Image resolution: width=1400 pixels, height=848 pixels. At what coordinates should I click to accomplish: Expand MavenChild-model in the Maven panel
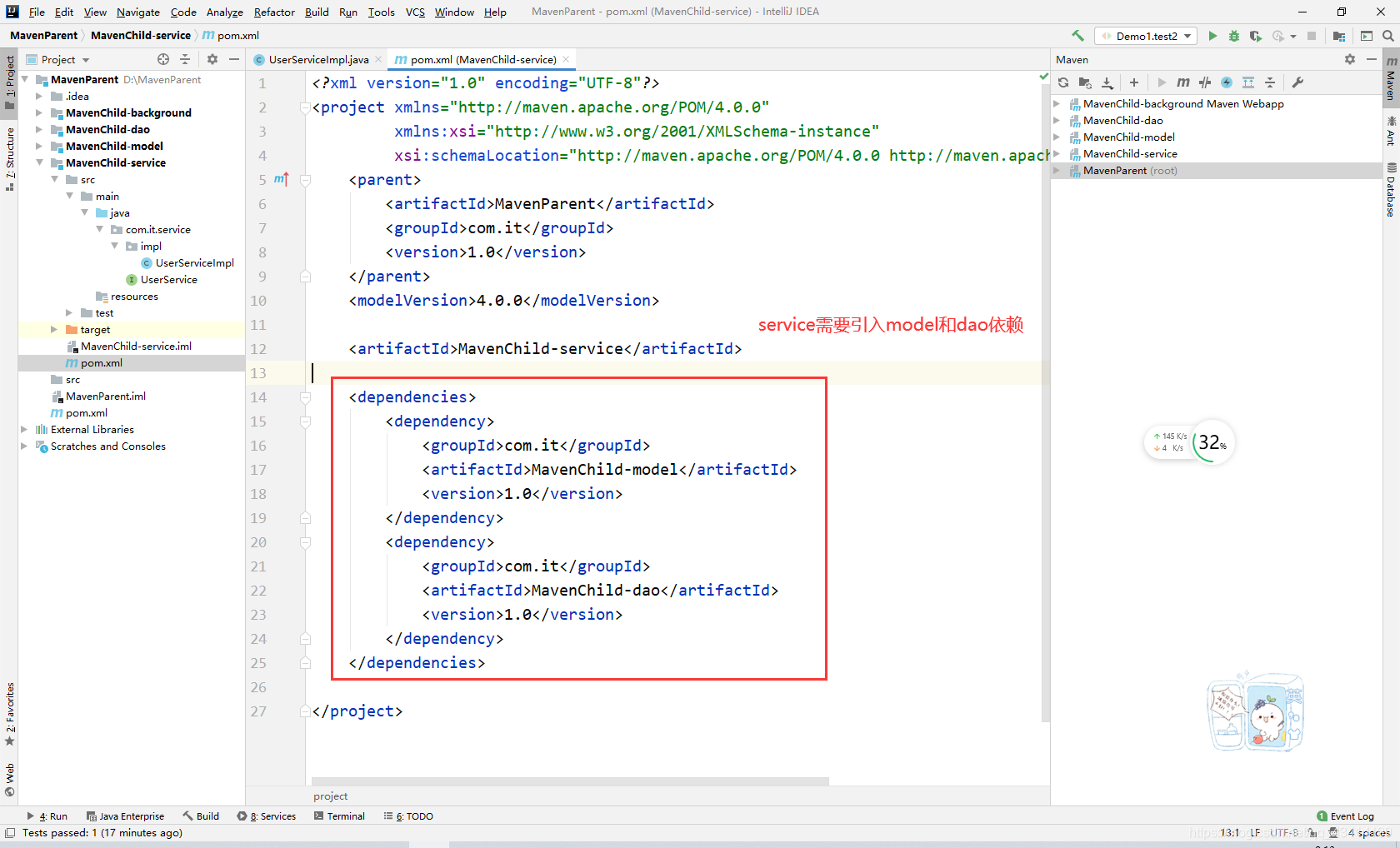pyautogui.click(x=1057, y=137)
